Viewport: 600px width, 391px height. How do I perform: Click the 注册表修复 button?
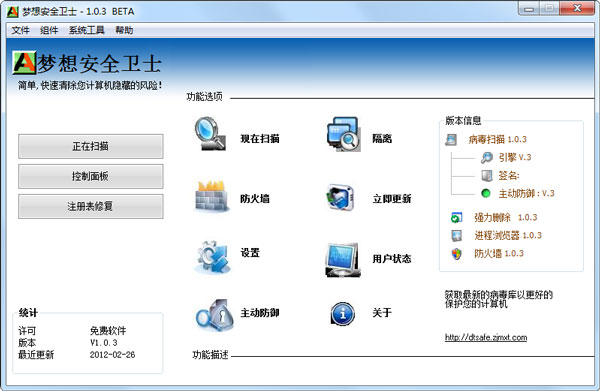(x=91, y=206)
